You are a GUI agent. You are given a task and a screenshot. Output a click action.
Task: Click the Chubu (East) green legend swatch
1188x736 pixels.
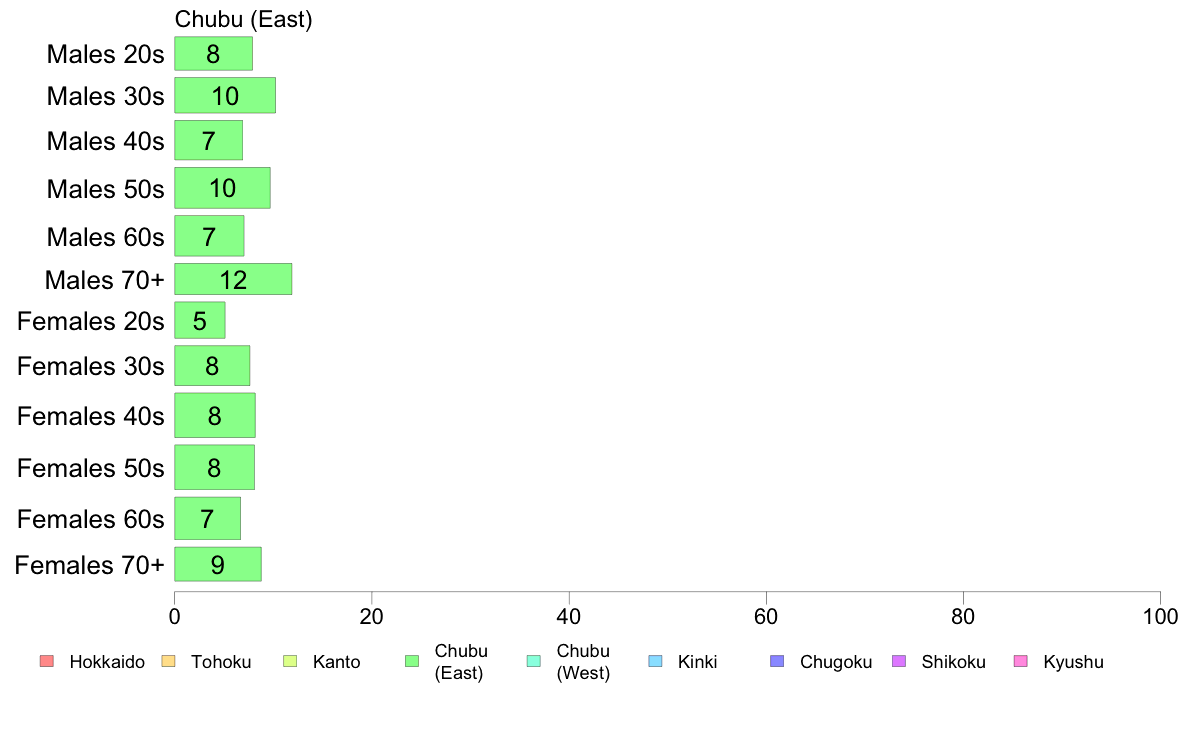[412, 662]
